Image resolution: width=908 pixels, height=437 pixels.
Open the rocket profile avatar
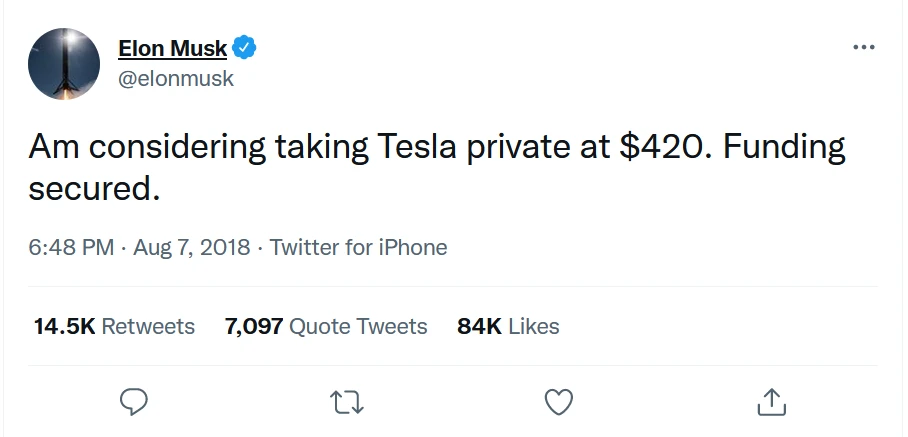coord(64,64)
